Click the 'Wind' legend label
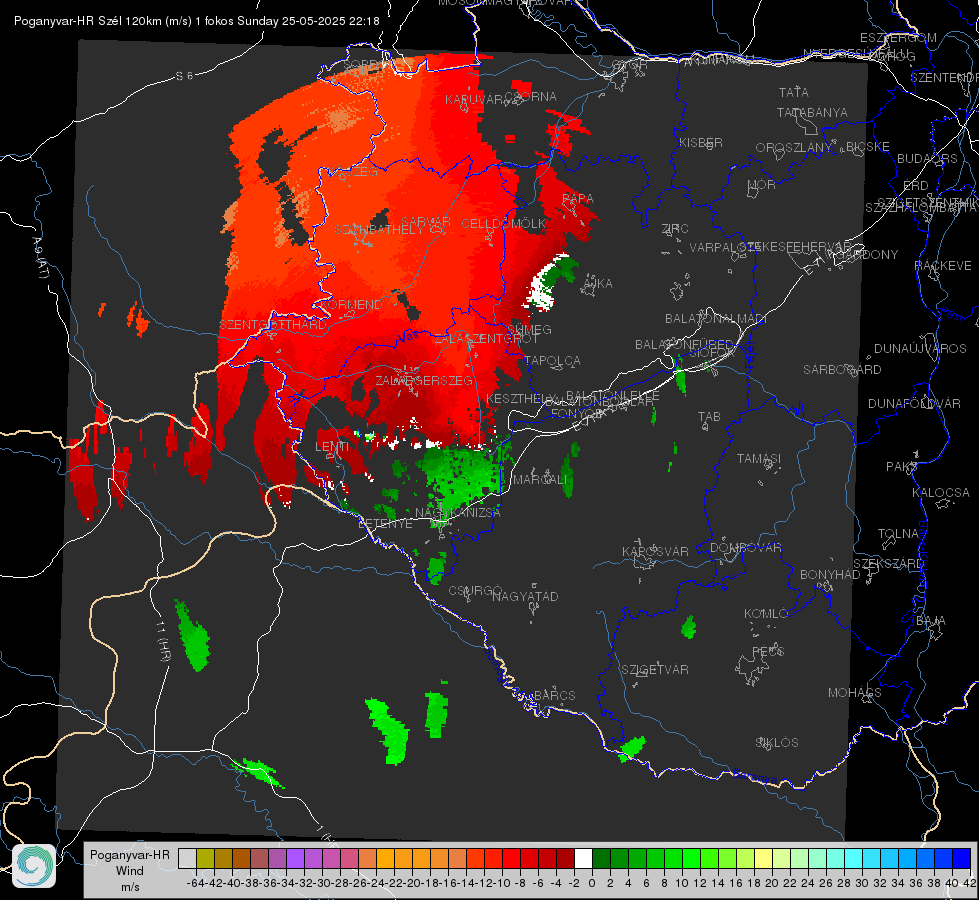This screenshot has height=900, width=979. coord(130,871)
